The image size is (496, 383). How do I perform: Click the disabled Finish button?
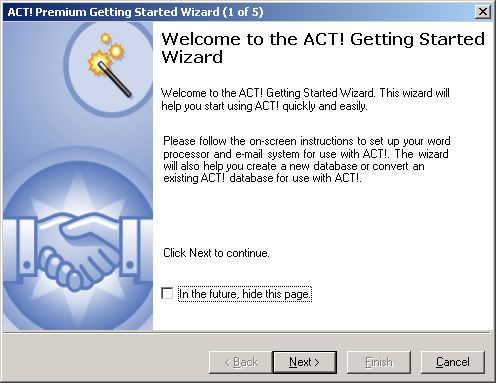379,362
